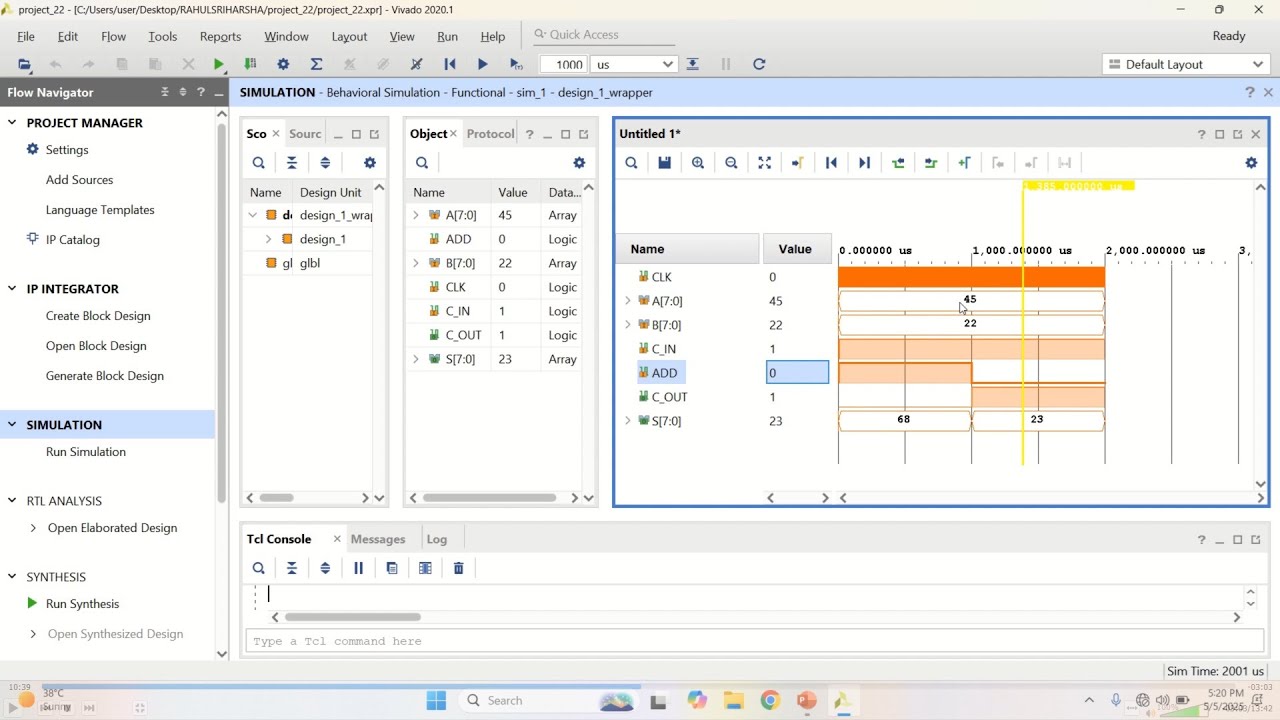
Task: Click the simulation run time field
Action: click(564, 64)
